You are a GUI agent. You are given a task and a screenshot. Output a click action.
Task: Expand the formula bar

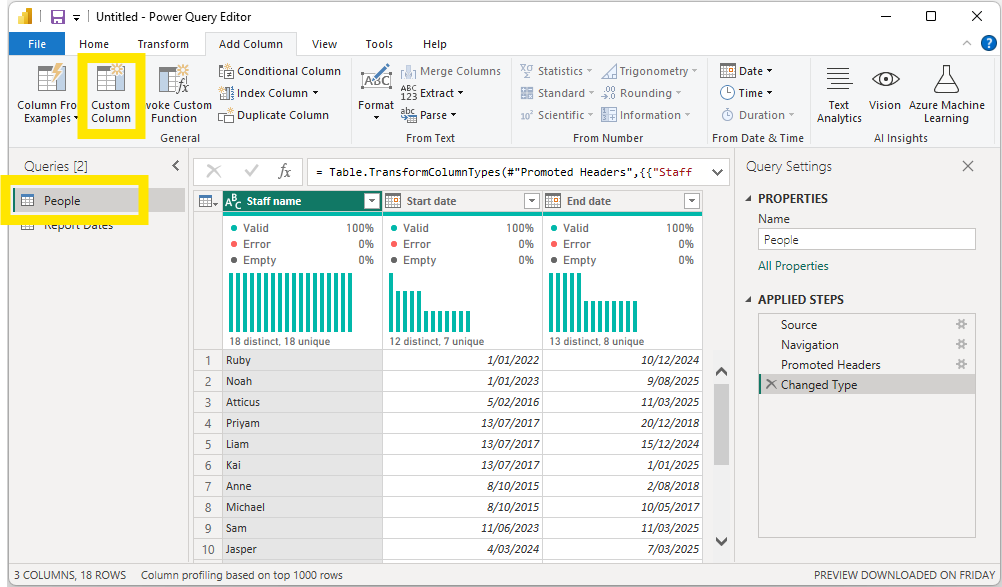click(x=718, y=172)
